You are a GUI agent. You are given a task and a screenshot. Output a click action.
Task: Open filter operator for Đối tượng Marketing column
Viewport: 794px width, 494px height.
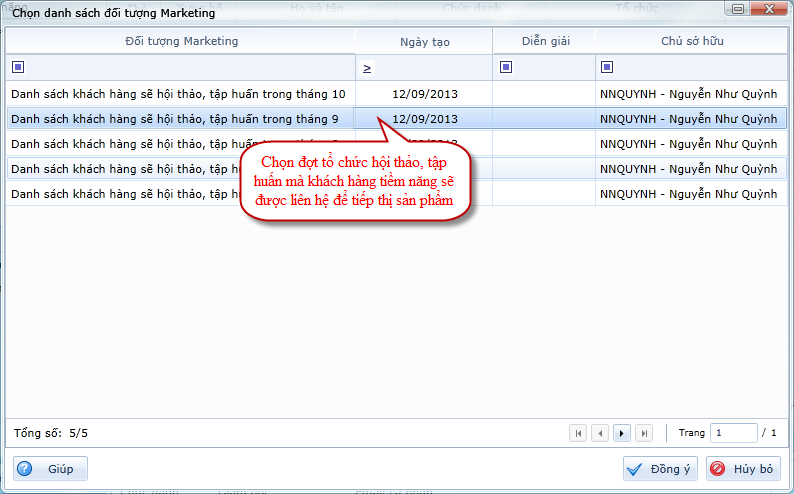[18, 67]
